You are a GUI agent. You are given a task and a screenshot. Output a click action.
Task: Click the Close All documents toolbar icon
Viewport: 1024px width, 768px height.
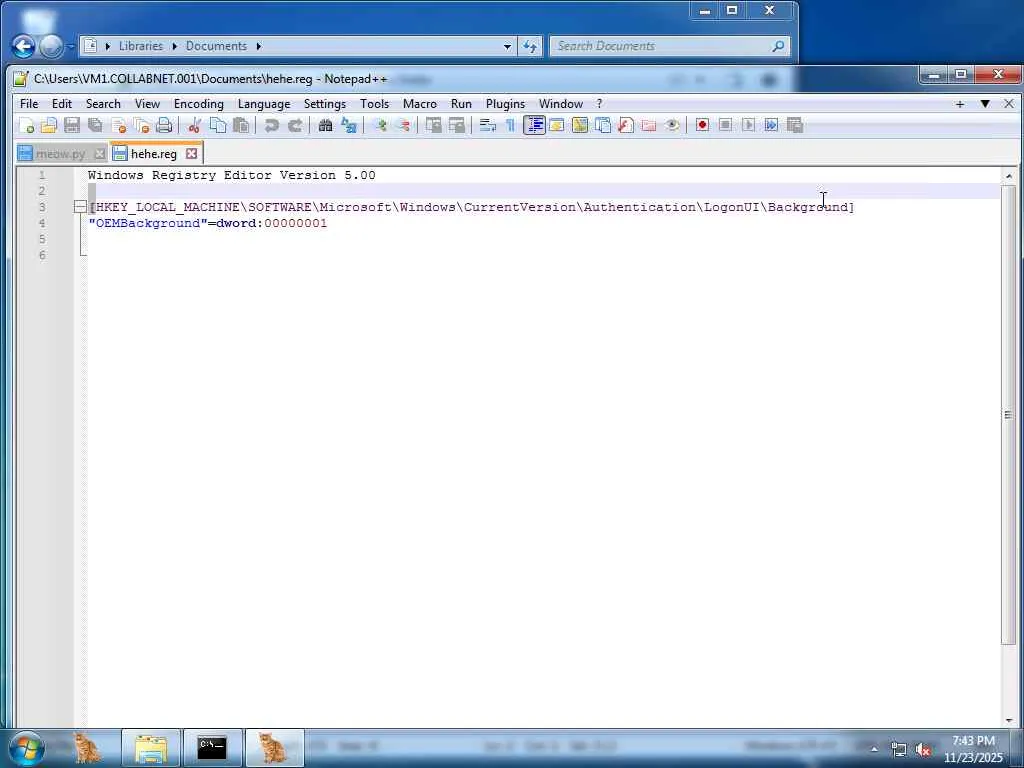pos(141,125)
